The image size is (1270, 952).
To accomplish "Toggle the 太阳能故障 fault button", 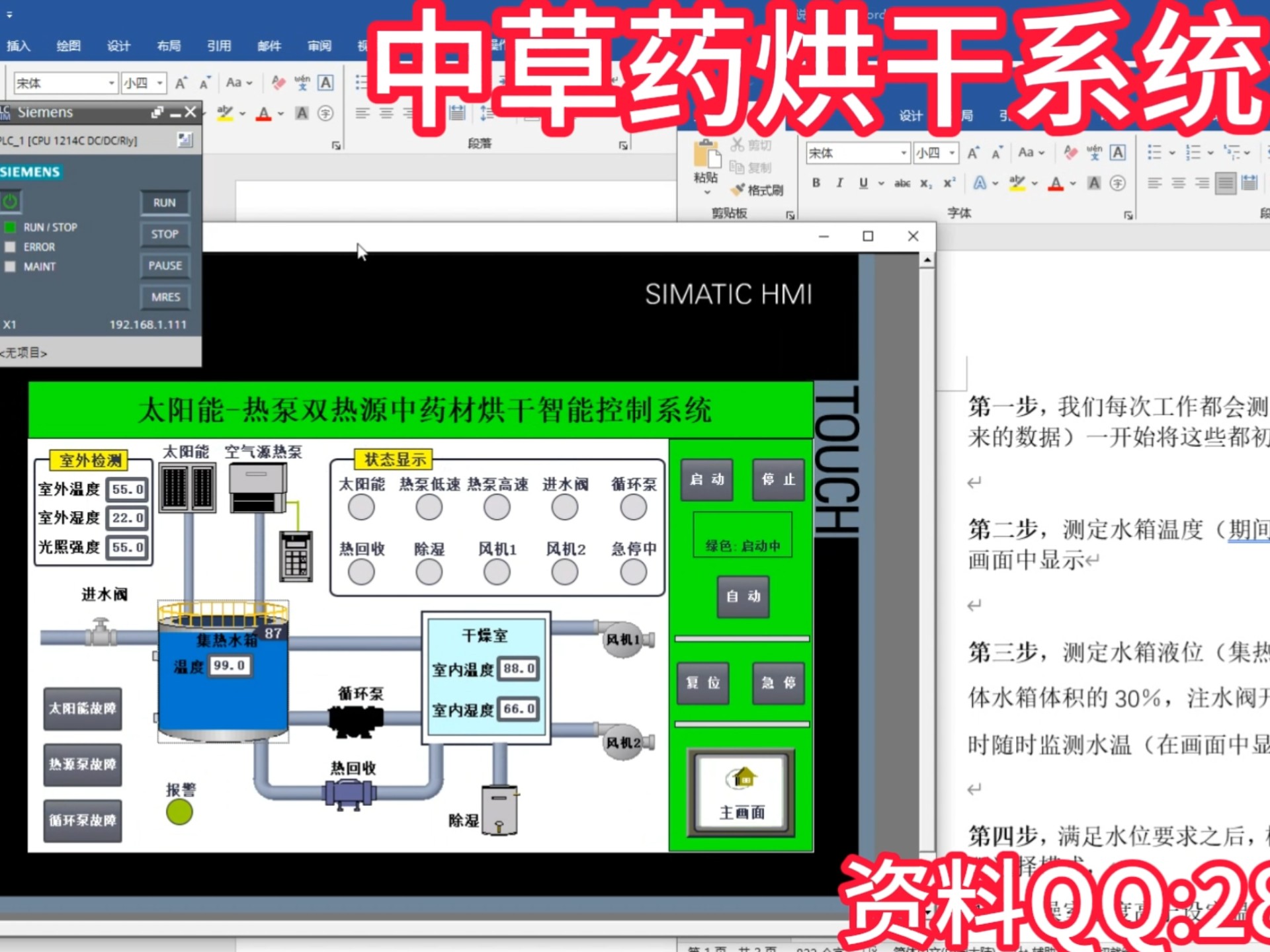I will [83, 709].
